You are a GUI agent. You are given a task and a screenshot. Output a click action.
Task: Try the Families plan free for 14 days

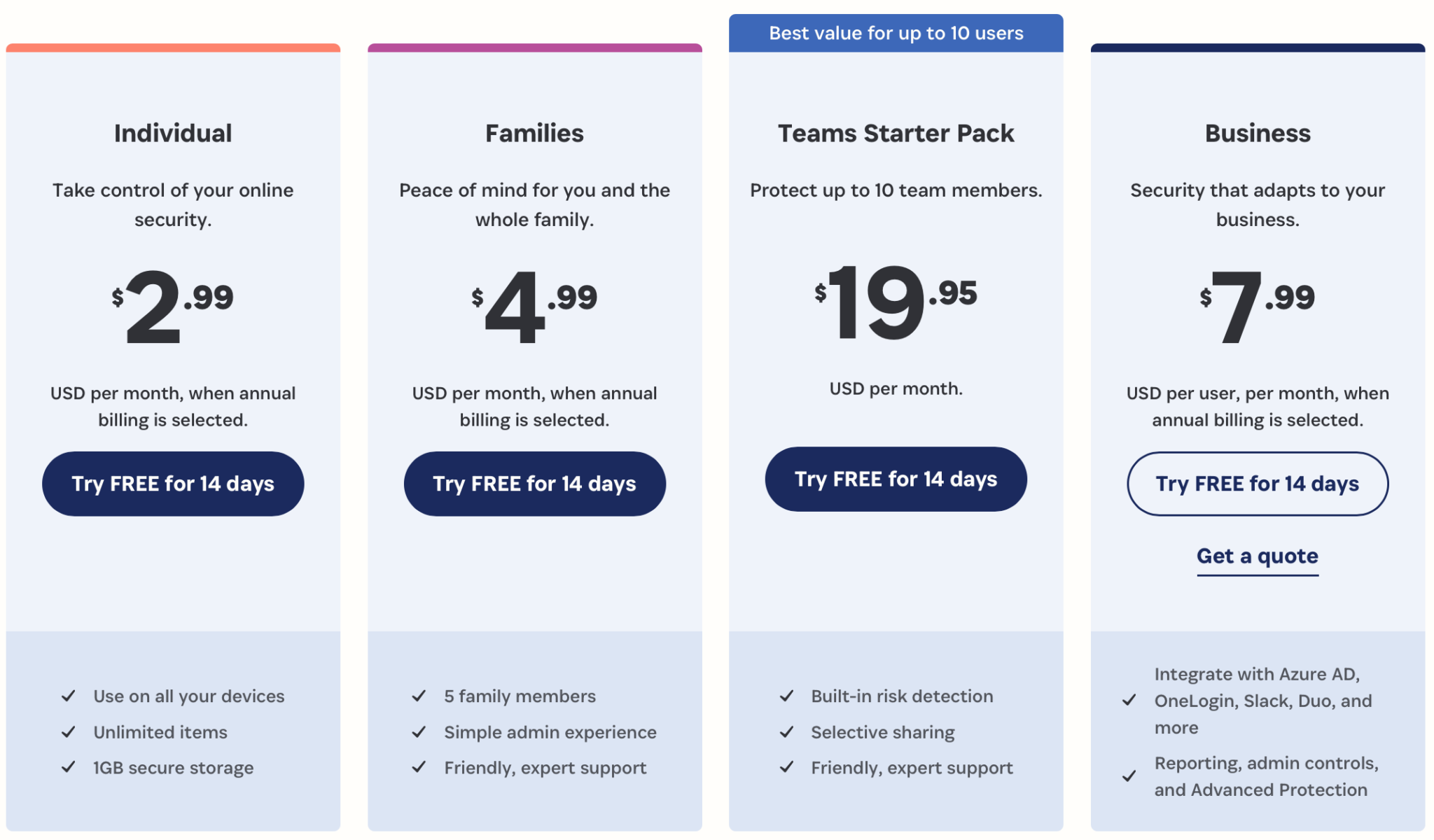[x=534, y=483]
